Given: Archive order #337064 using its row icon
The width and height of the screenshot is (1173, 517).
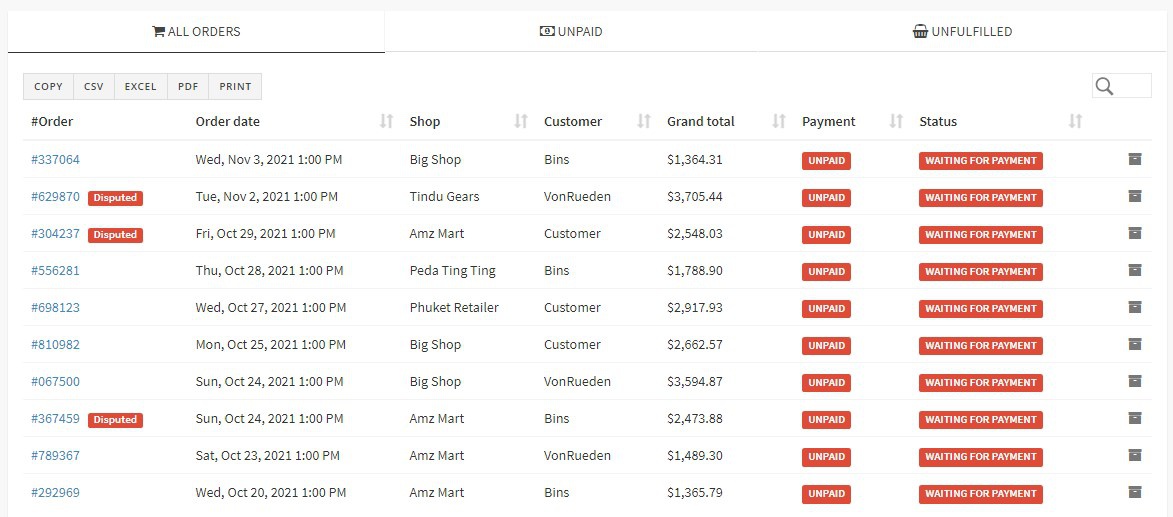Looking at the screenshot, I should [x=1134, y=159].
